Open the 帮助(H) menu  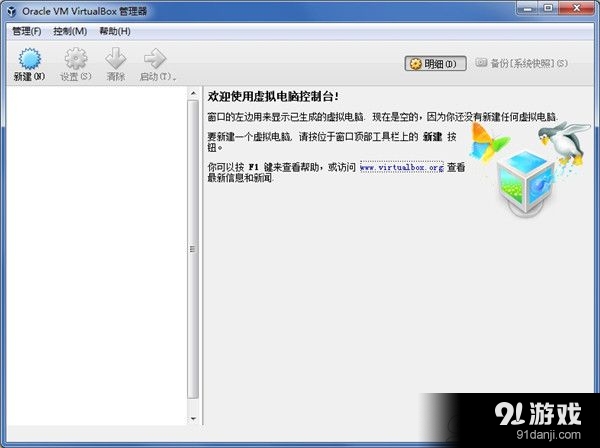click(x=115, y=31)
